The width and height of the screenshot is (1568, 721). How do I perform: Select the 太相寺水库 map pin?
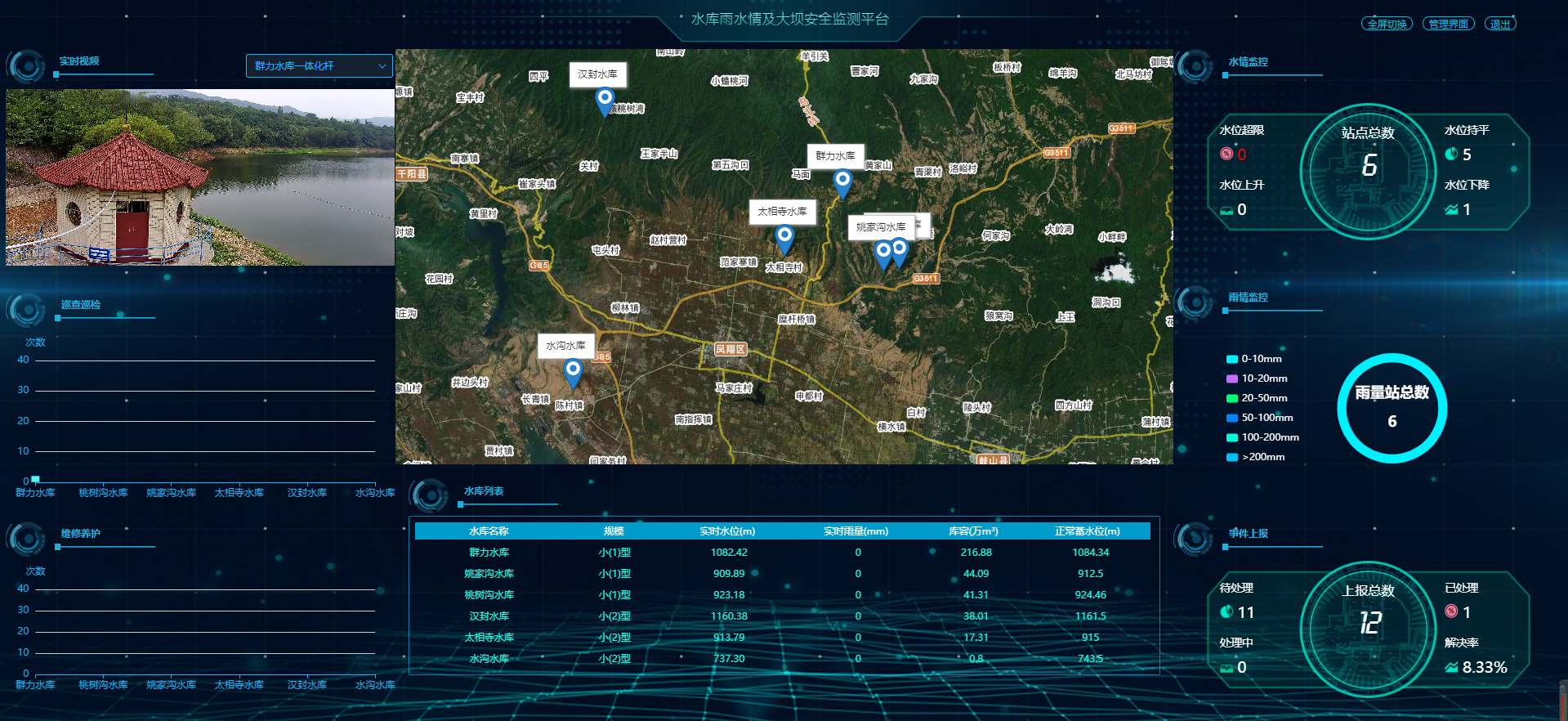pyautogui.click(x=784, y=238)
